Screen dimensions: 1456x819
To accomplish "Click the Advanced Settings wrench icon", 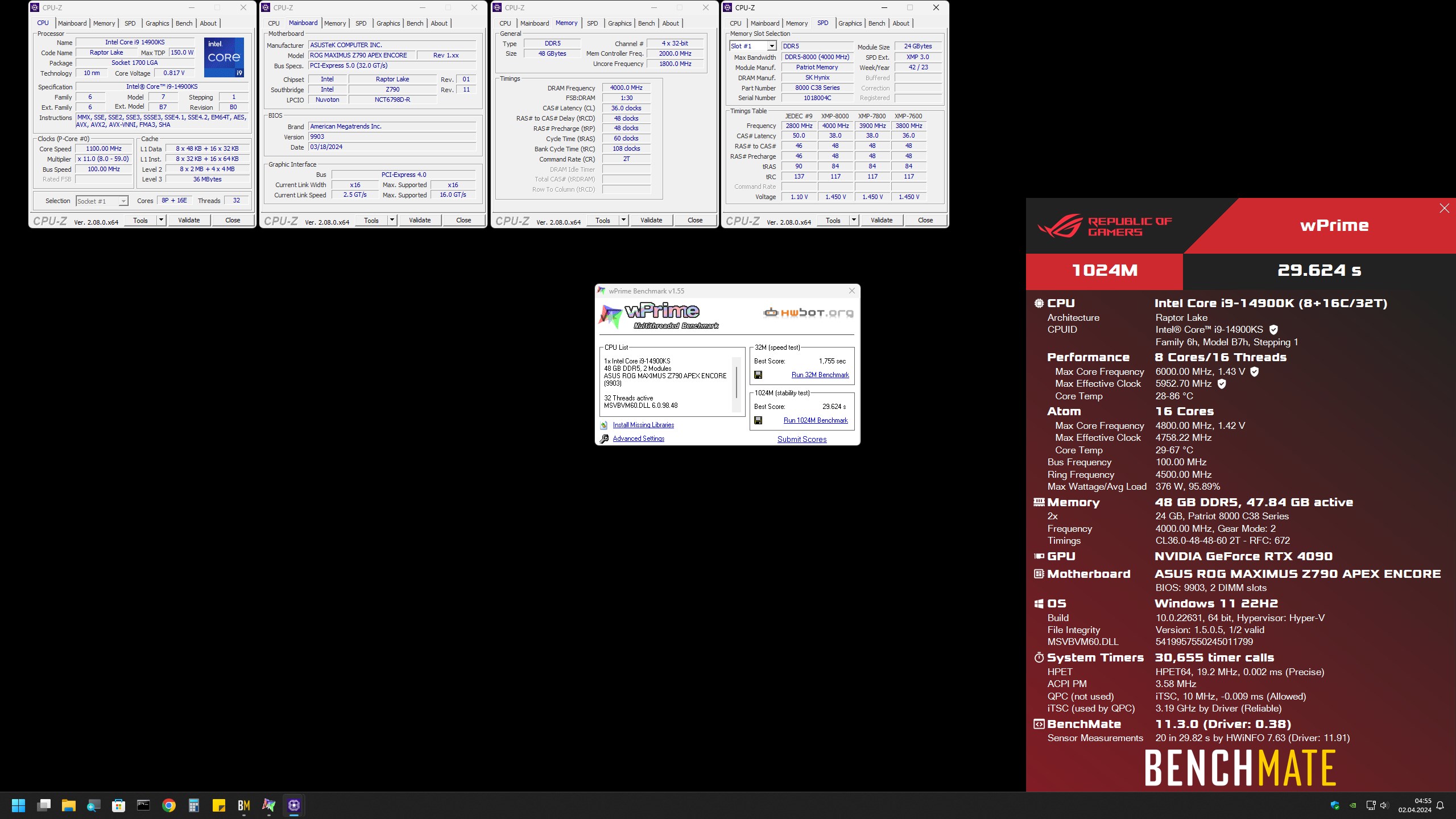I will [604, 439].
